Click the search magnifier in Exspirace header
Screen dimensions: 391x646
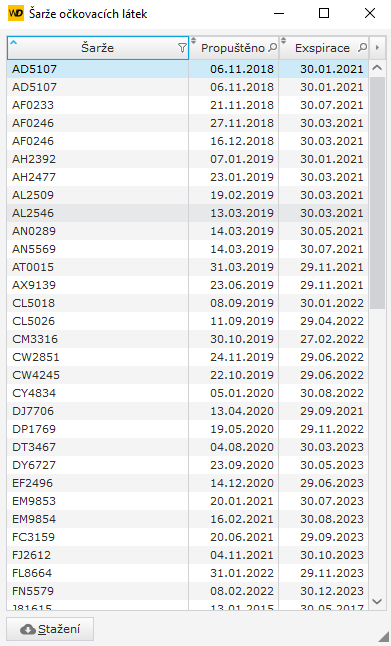(x=362, y=48)
